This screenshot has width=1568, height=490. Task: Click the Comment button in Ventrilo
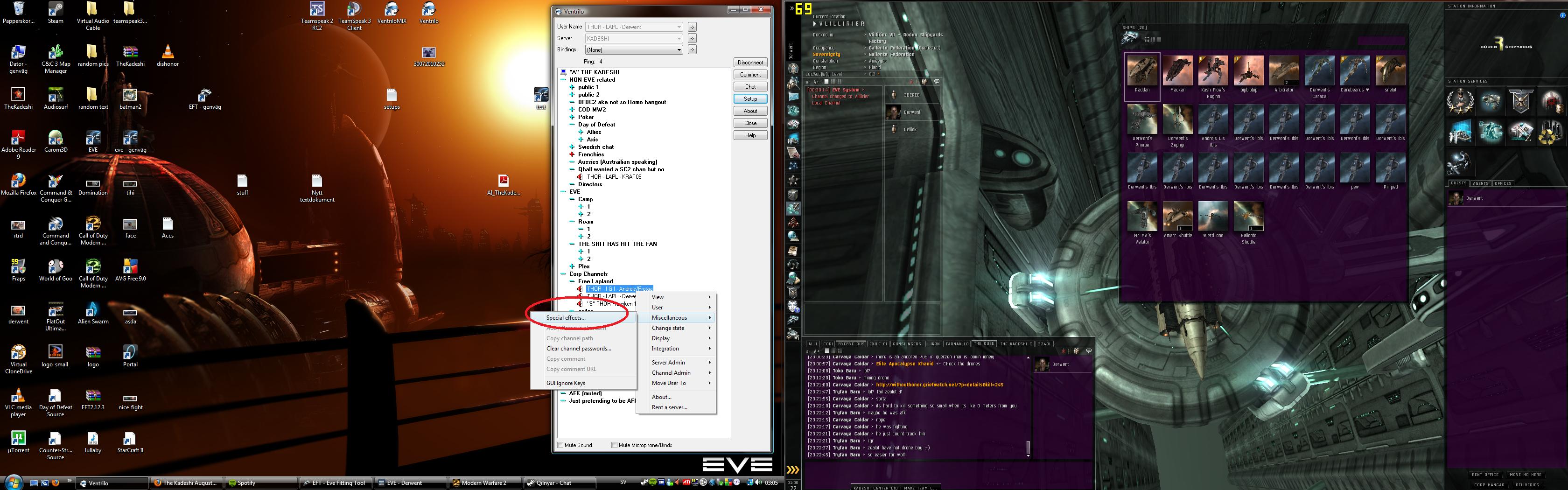(x=750, y=74)
